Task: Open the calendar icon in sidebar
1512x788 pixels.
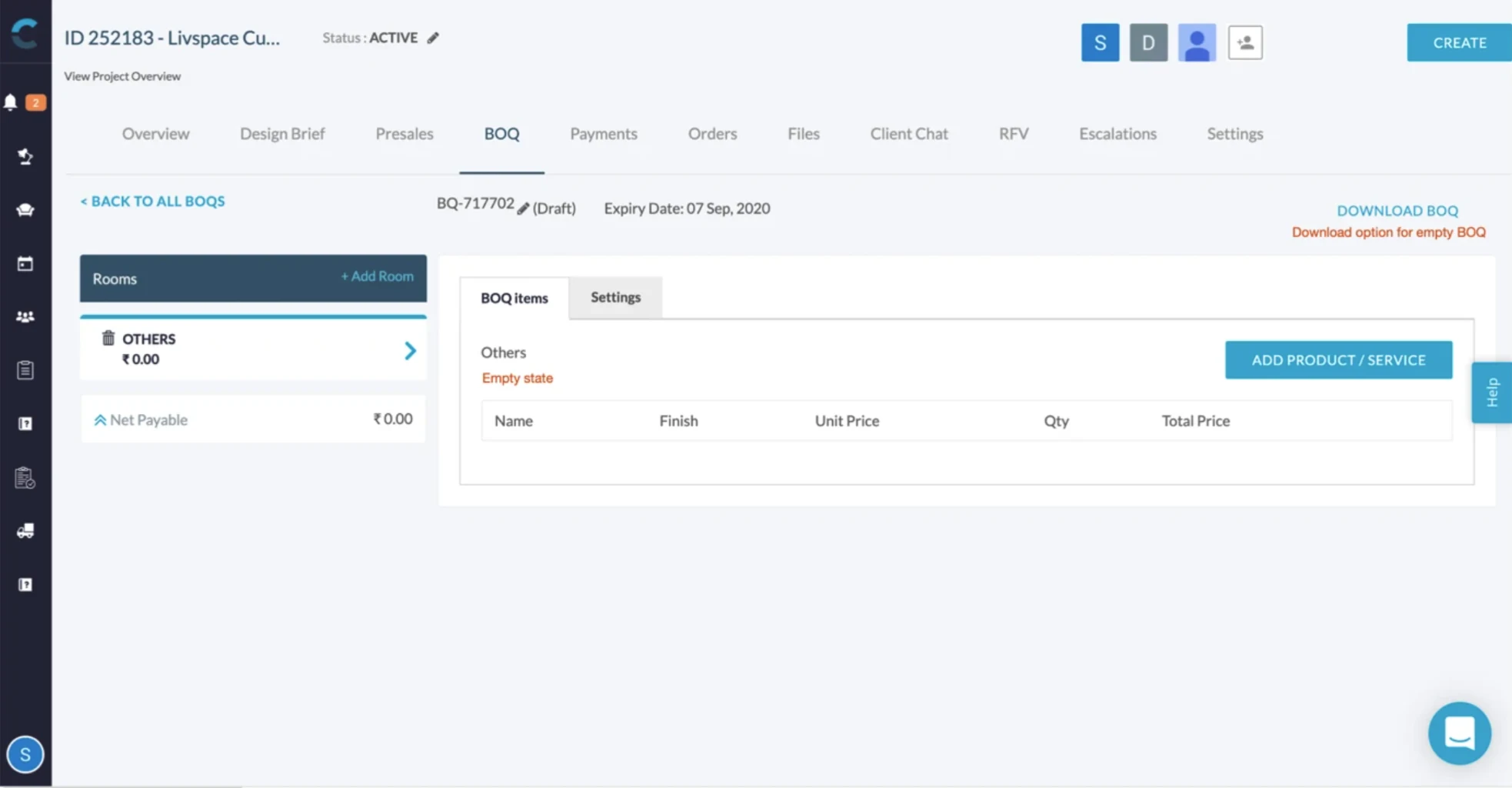Action: tap(25, 264)
